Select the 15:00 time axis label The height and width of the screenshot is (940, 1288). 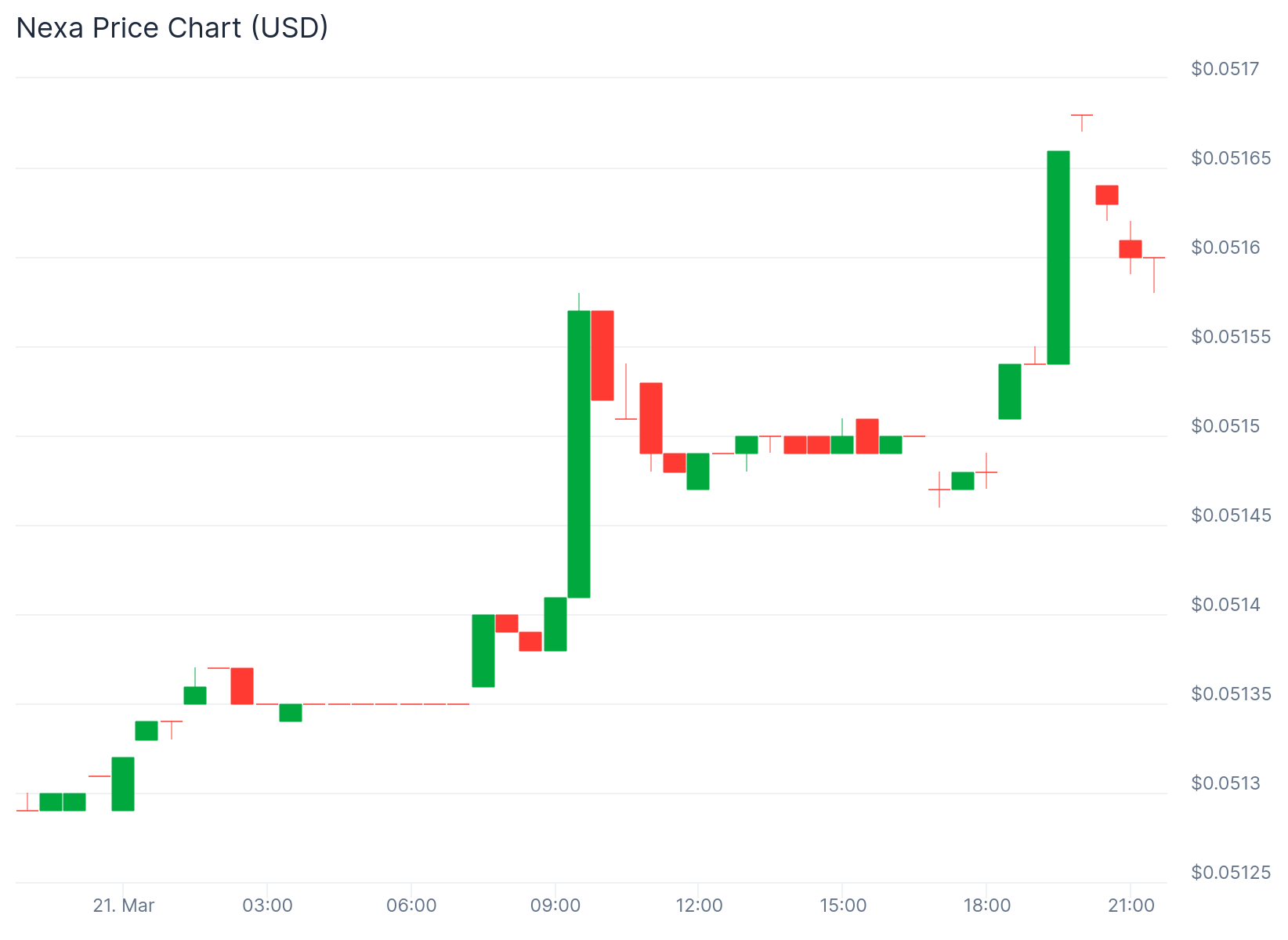tap(843, 906)
